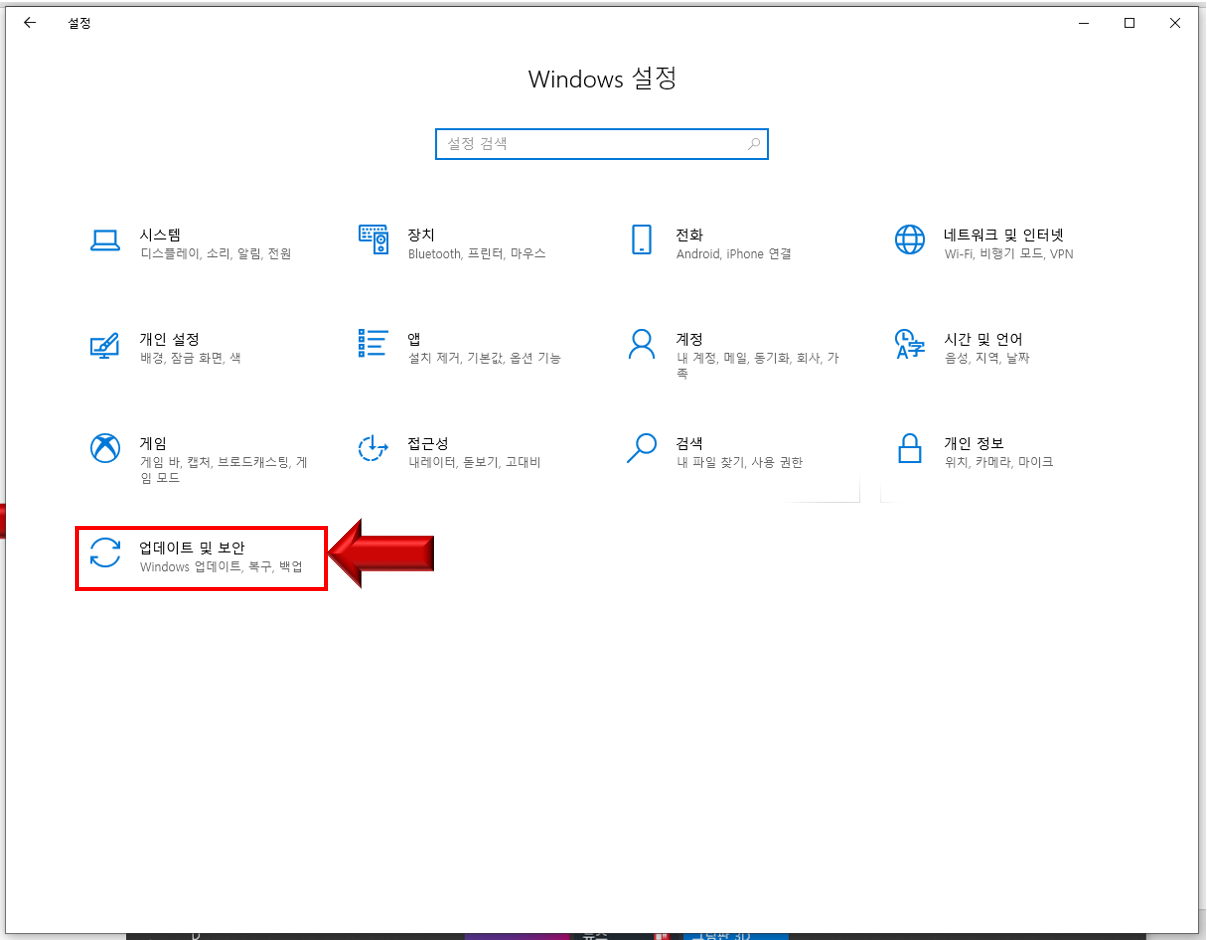The image size is (1207, 940).
Task: Click description '배경, 잠금 화면, 색'
Action: click(x=190, y=358)
